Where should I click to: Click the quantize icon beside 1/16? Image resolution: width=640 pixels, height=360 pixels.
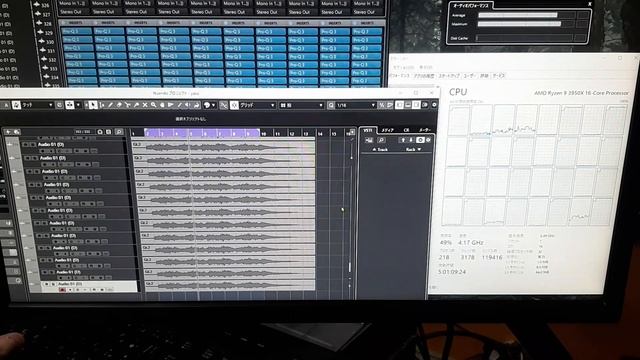click(x=331, y=105)
